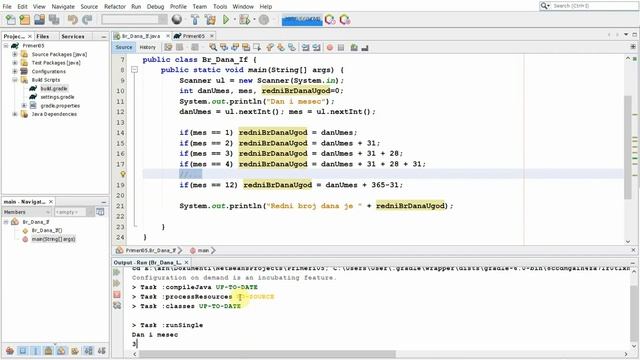The height and width of the screenshot is (360, 640).
Task: Click the globe browser icon in toolbar
Action: pyautogui.click(x=177, y=20)
